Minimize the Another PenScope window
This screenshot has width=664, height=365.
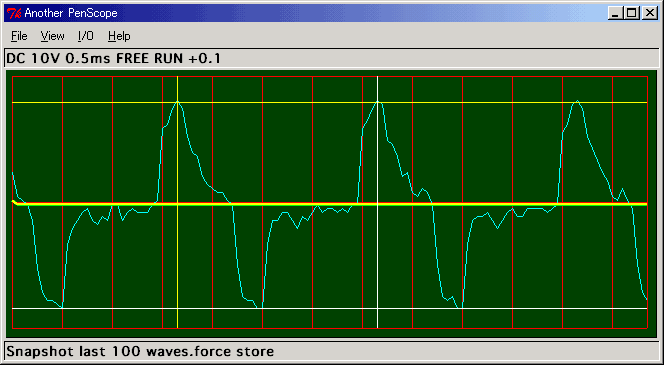coord(616,14)
